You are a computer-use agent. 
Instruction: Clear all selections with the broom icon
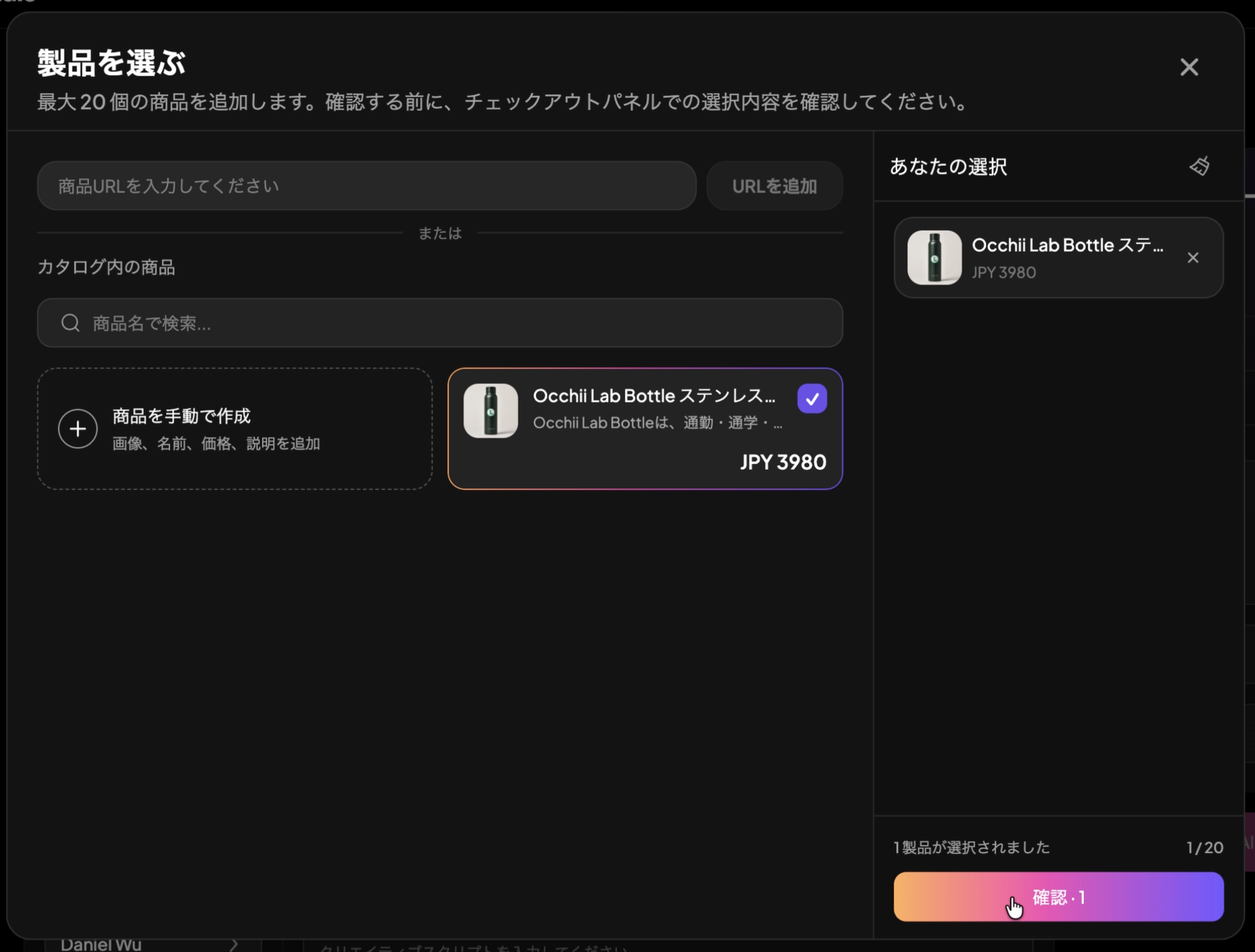pyautogui.click(x=1199, y=166)
